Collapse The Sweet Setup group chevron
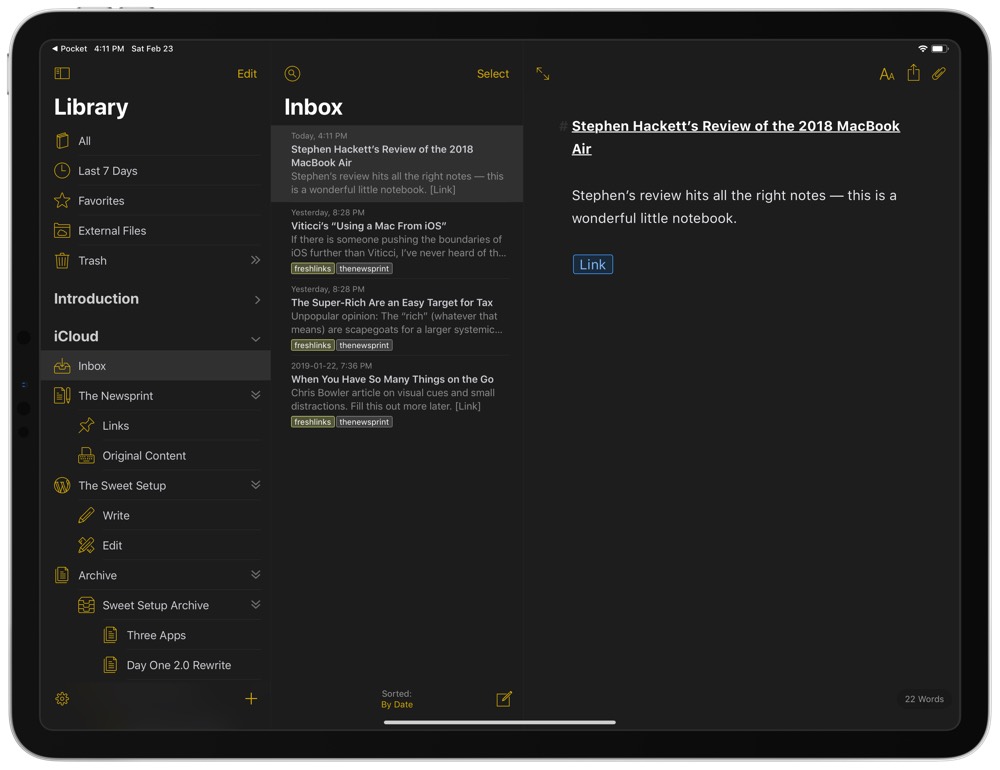The image size is (1000, 770). 255,485
